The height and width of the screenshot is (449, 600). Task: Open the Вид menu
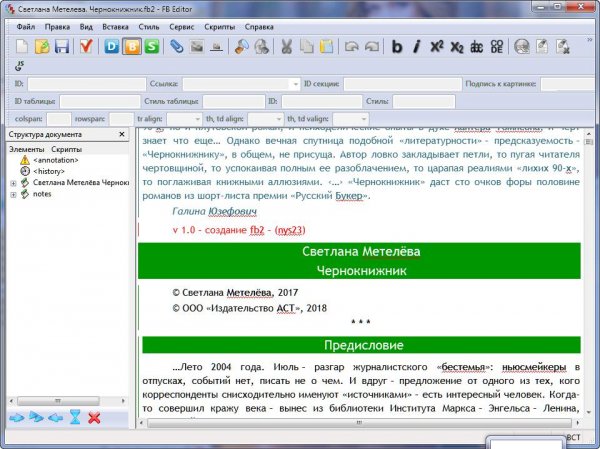tap(86, 27)
